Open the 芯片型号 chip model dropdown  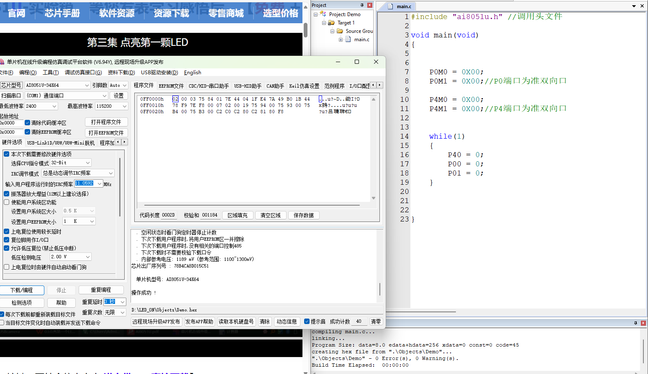tap(87, 85)
